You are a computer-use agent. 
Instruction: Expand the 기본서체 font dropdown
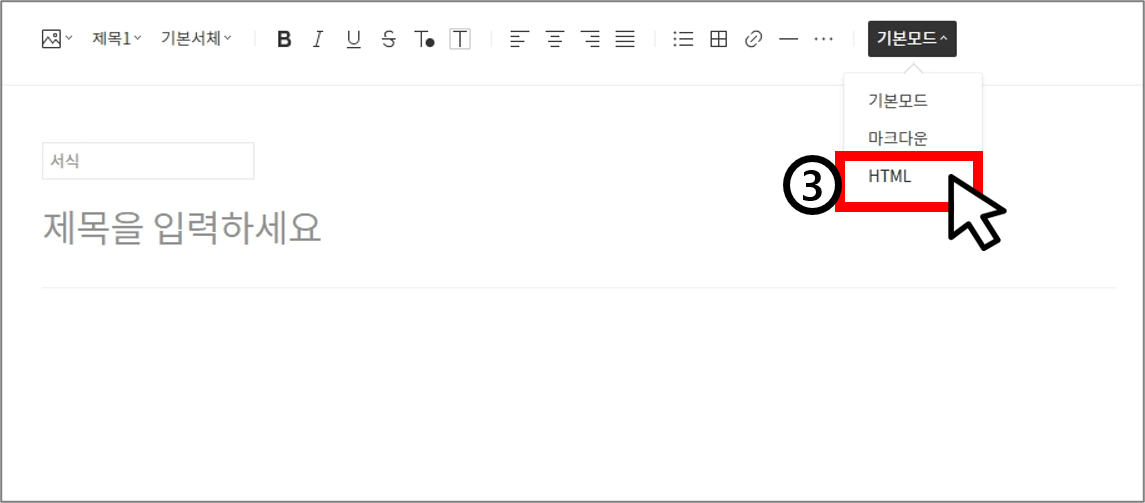point(196,39)
